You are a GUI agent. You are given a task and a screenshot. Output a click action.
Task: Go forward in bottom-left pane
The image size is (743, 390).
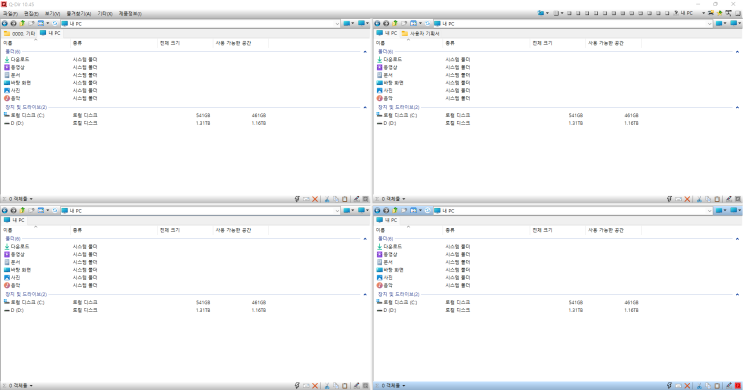[x=13, y=210]
